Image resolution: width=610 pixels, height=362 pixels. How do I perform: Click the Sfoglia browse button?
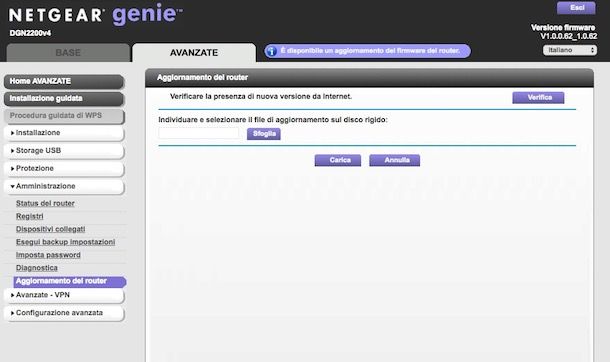click(x=264, y=134)
